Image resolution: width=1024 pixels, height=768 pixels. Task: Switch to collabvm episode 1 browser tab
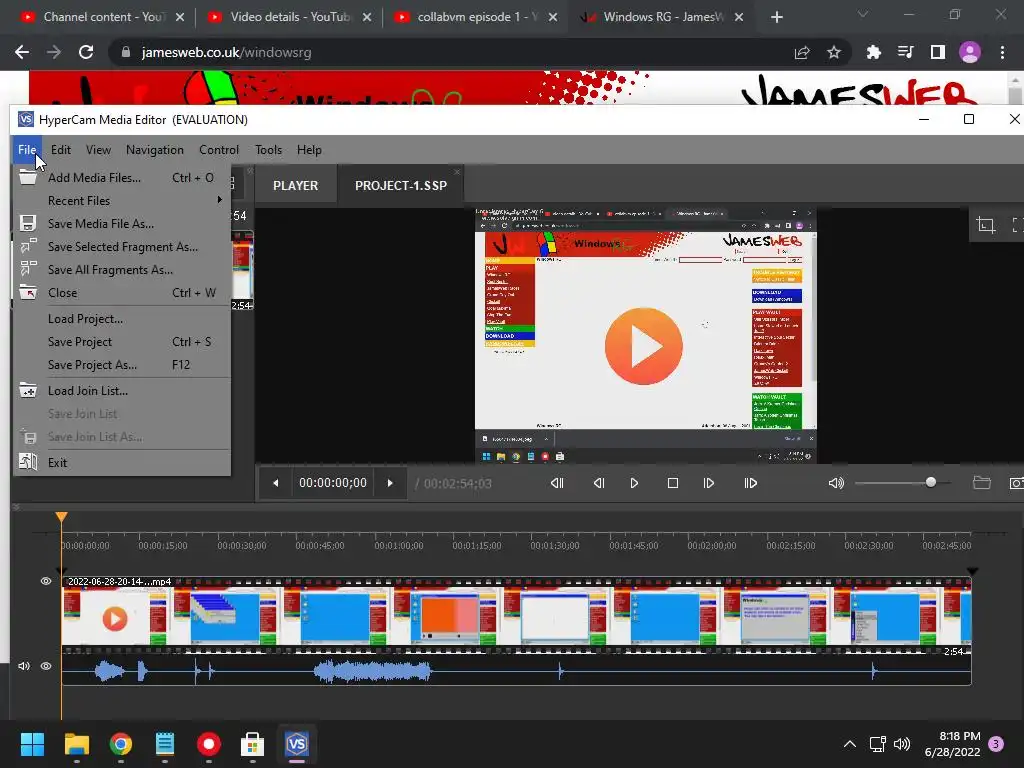pyautogui.click(x=475, y=17)
